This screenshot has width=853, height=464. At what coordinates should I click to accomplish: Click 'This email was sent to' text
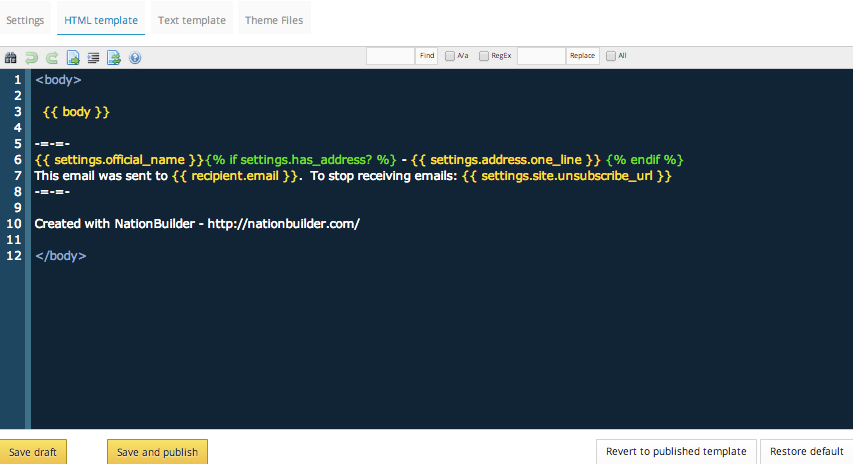pos(101,176)
